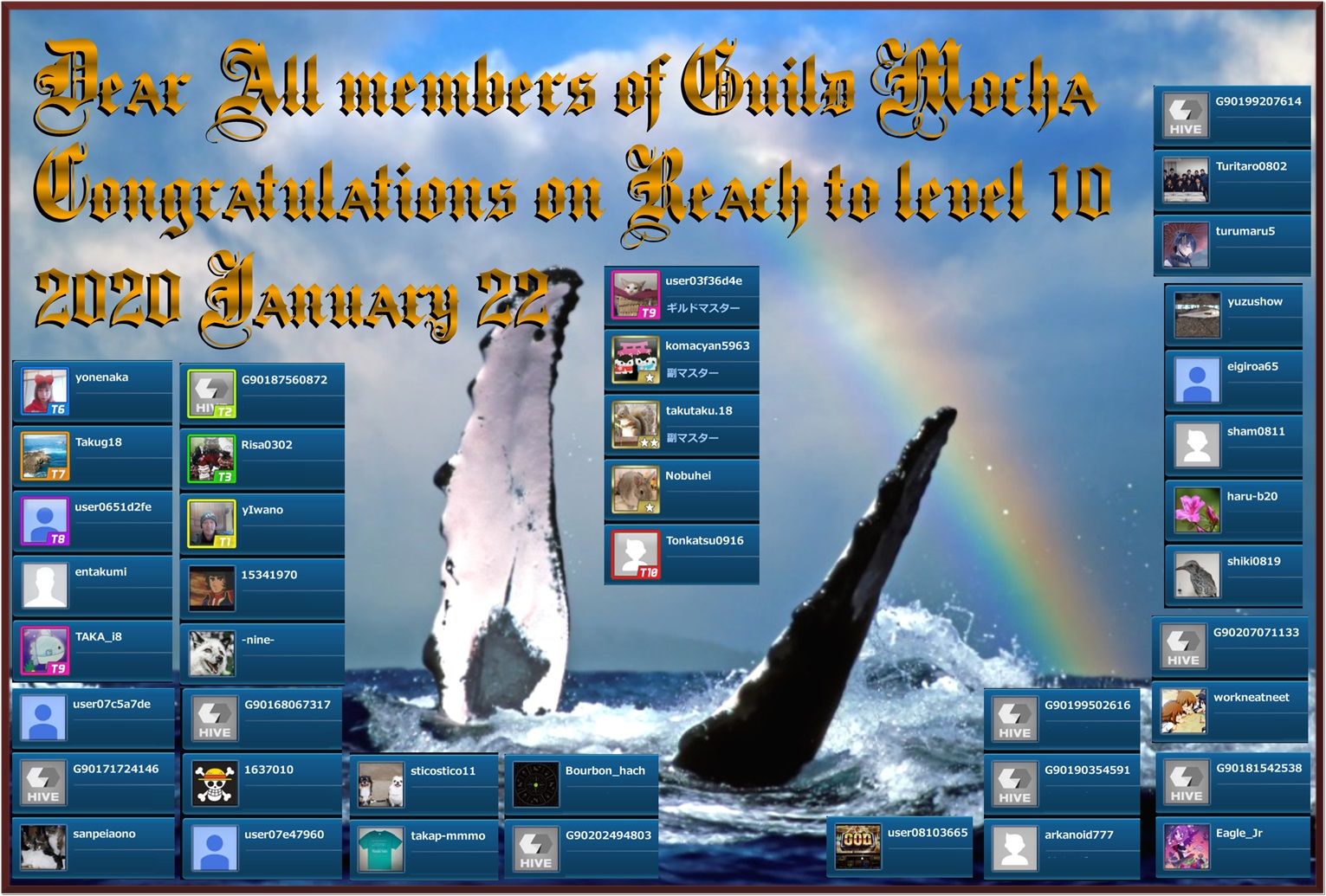
Task: Click user03f36d4e's cat avatar with T9
Action: tap(636, 295)
